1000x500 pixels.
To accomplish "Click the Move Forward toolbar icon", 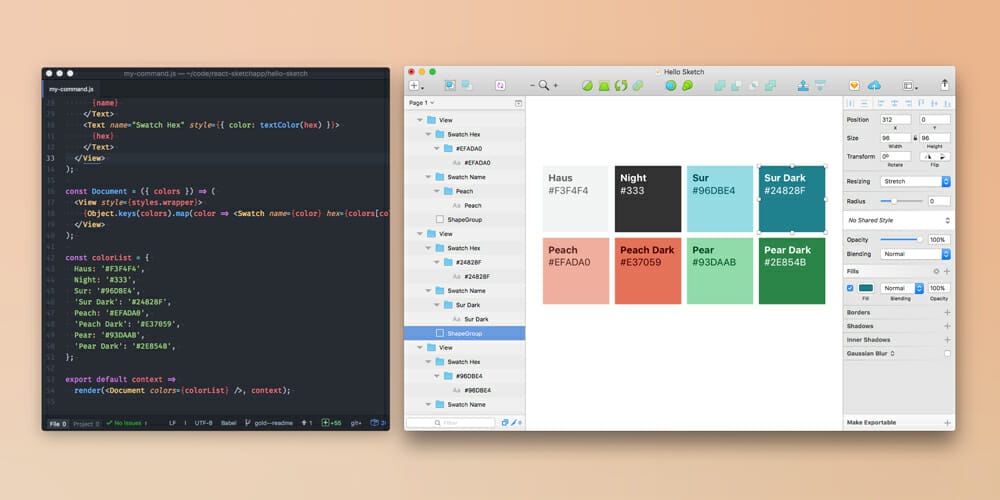I will coord(804,85).
